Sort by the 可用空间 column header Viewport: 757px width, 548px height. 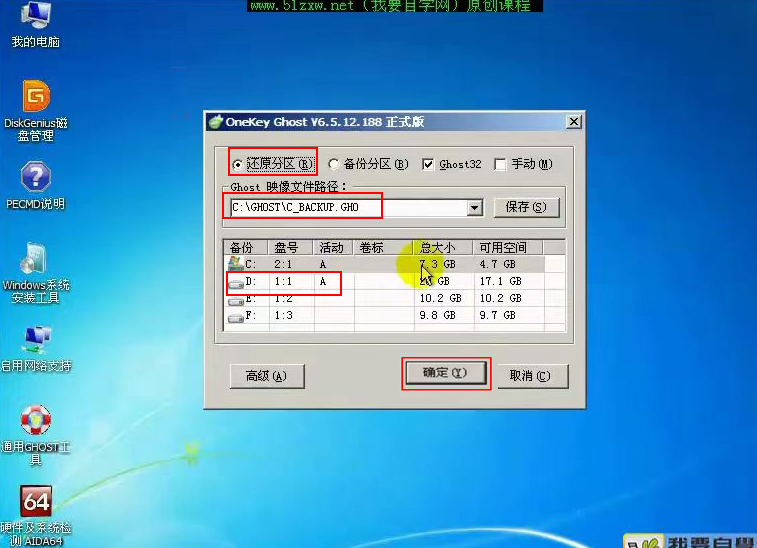click(507, 248)
